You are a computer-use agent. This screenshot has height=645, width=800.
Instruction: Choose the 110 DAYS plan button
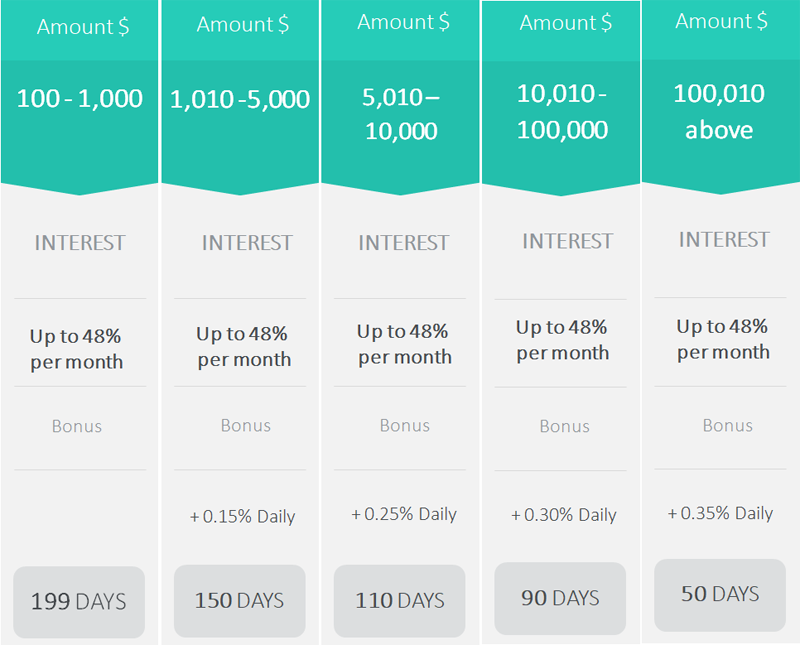coord(399,601)
